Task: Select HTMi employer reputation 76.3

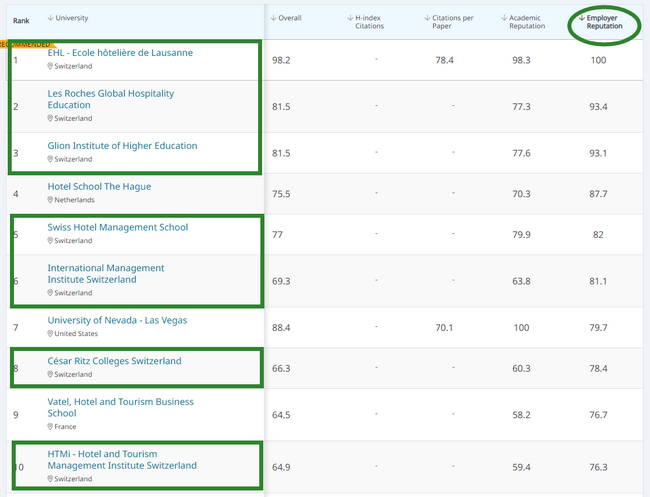Action: click(x=598, y=467)
